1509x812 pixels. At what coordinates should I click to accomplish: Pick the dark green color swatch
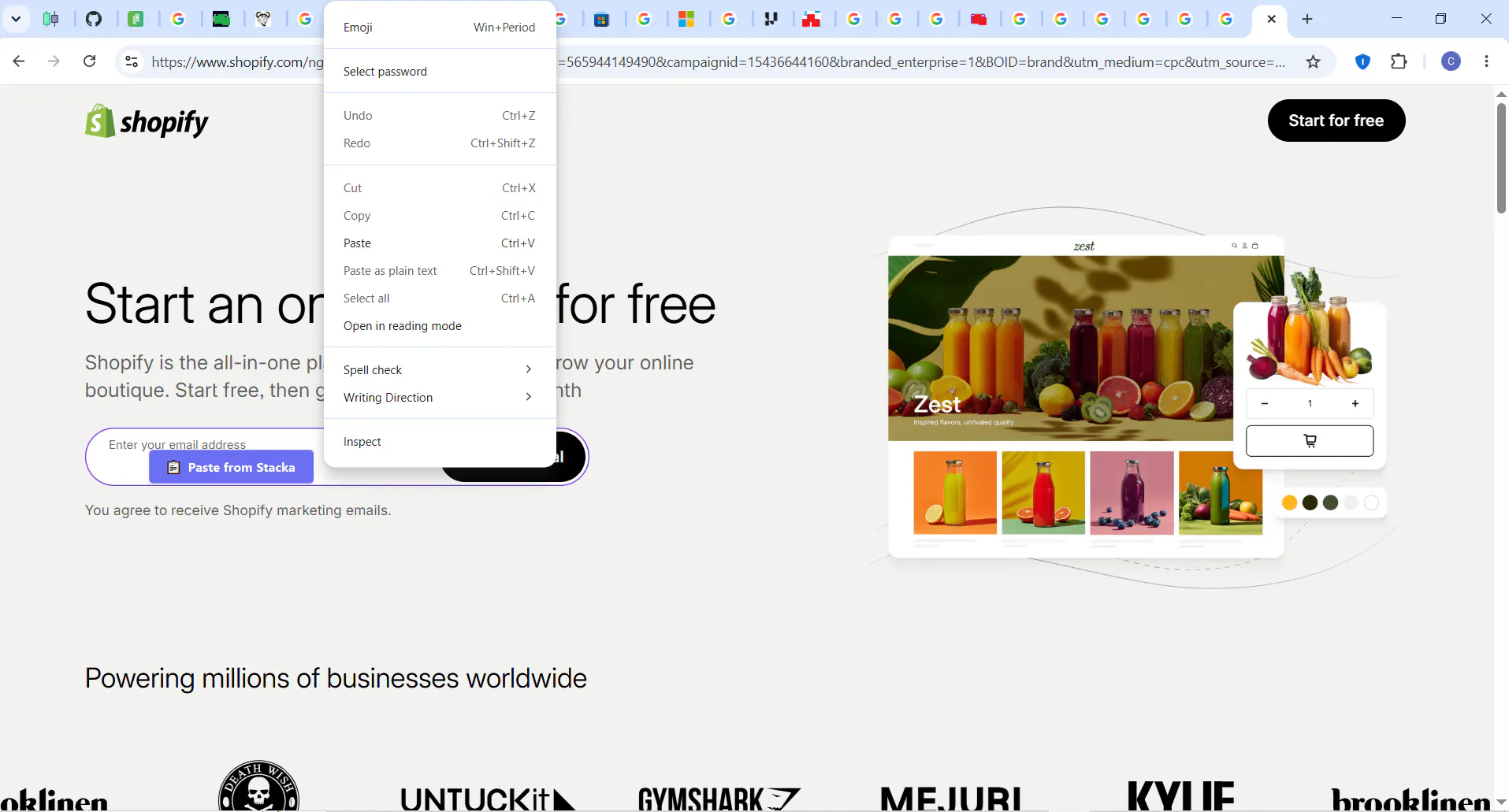(1330, 502)
